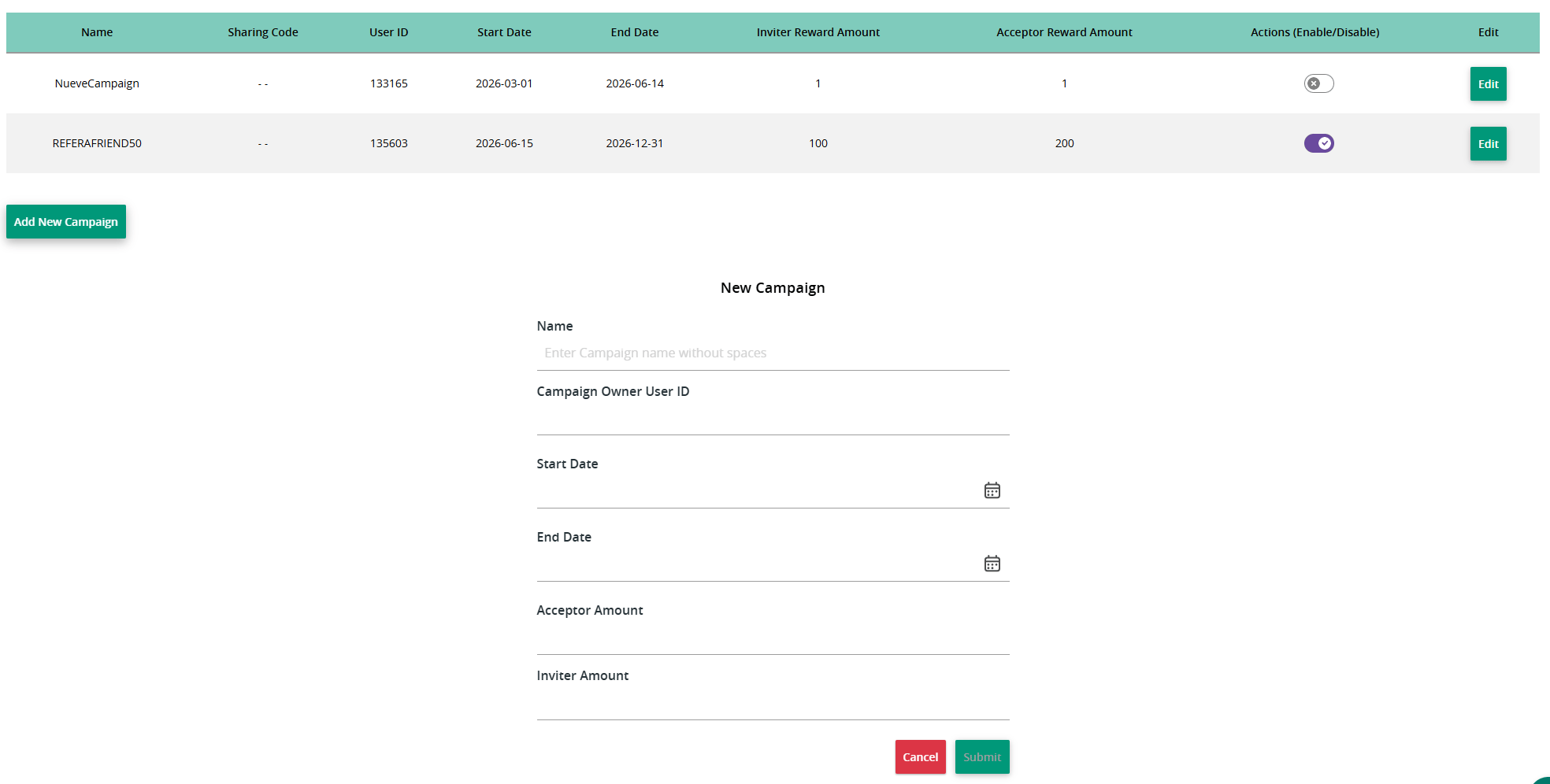
Task: Select the Actions (Enable/Disable) column header
Action: coord(1315,32)
